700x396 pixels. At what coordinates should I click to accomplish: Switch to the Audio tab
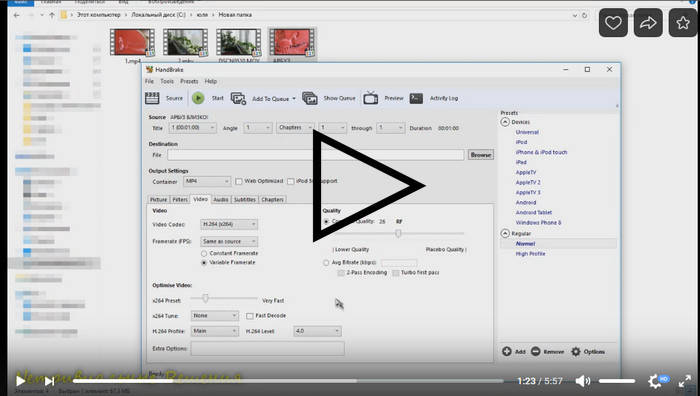pos(221,200)
